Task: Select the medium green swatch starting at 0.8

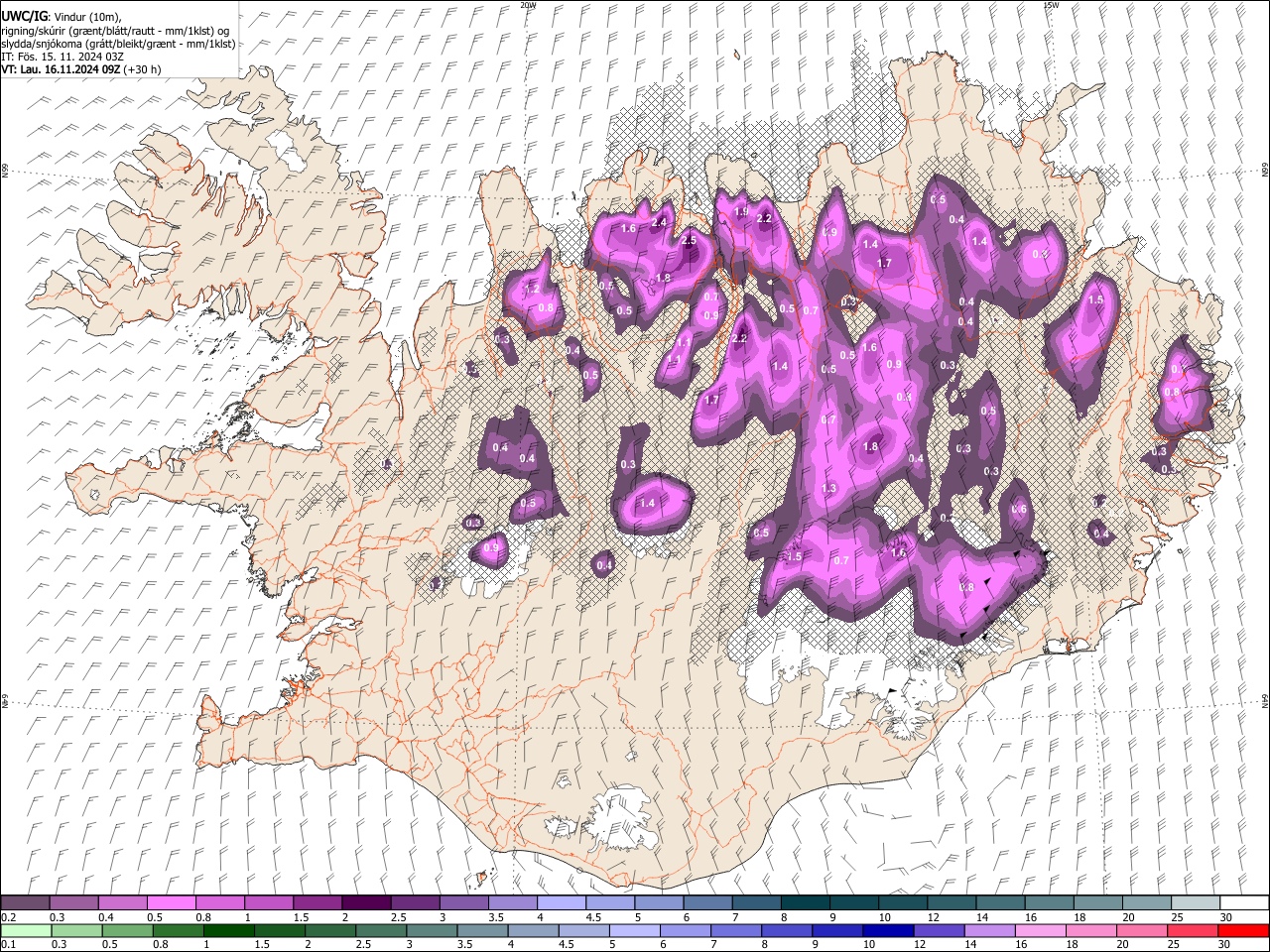Action: tap(178, 930)
